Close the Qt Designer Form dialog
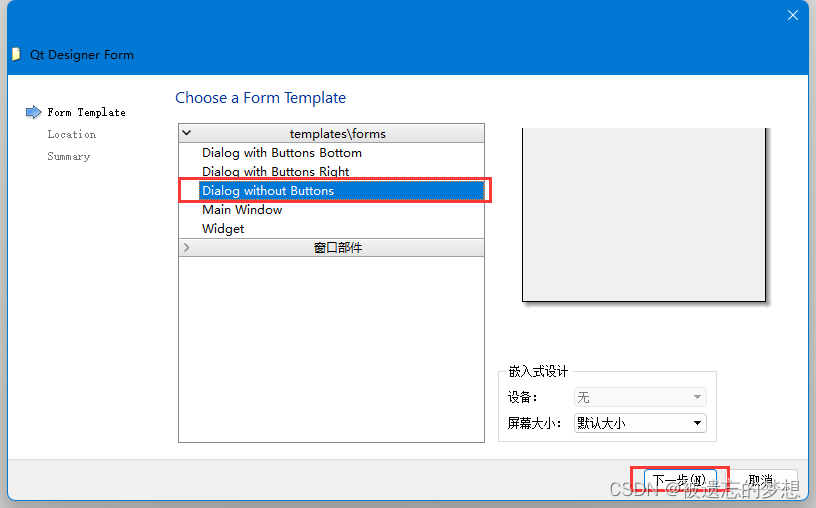Screen dimensions: 816x508 click(x=792, y=15)
